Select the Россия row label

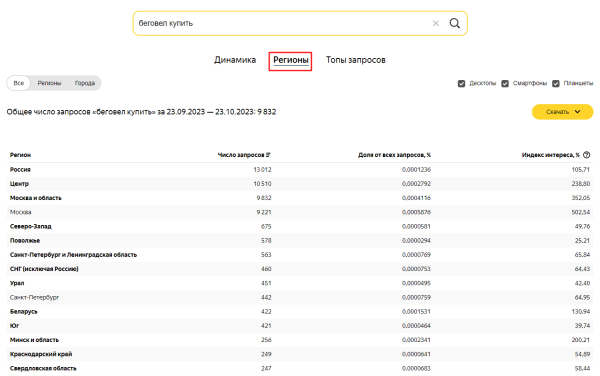point(20,169)
